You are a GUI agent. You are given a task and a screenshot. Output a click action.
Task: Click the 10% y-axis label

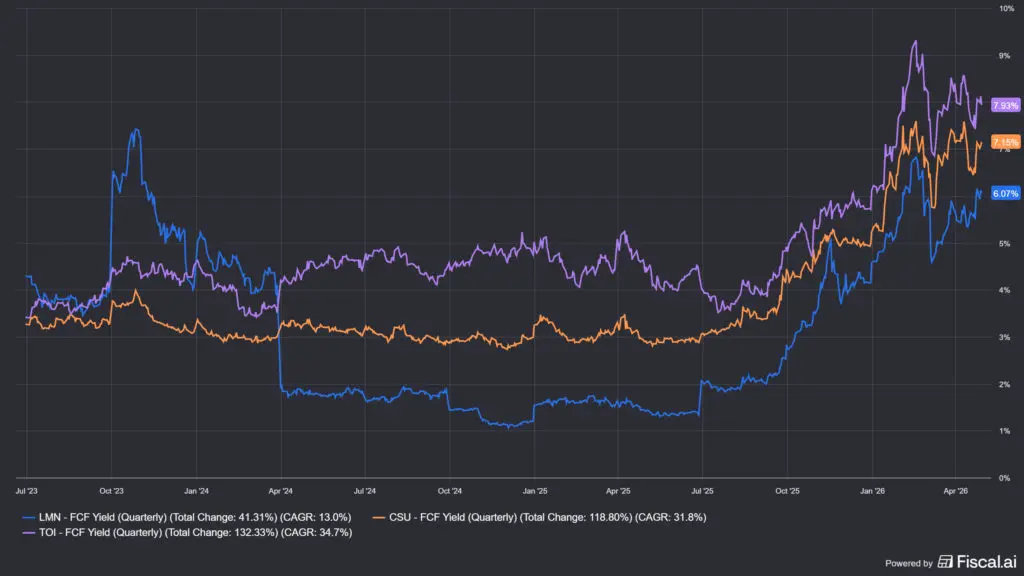(1006, 8)
